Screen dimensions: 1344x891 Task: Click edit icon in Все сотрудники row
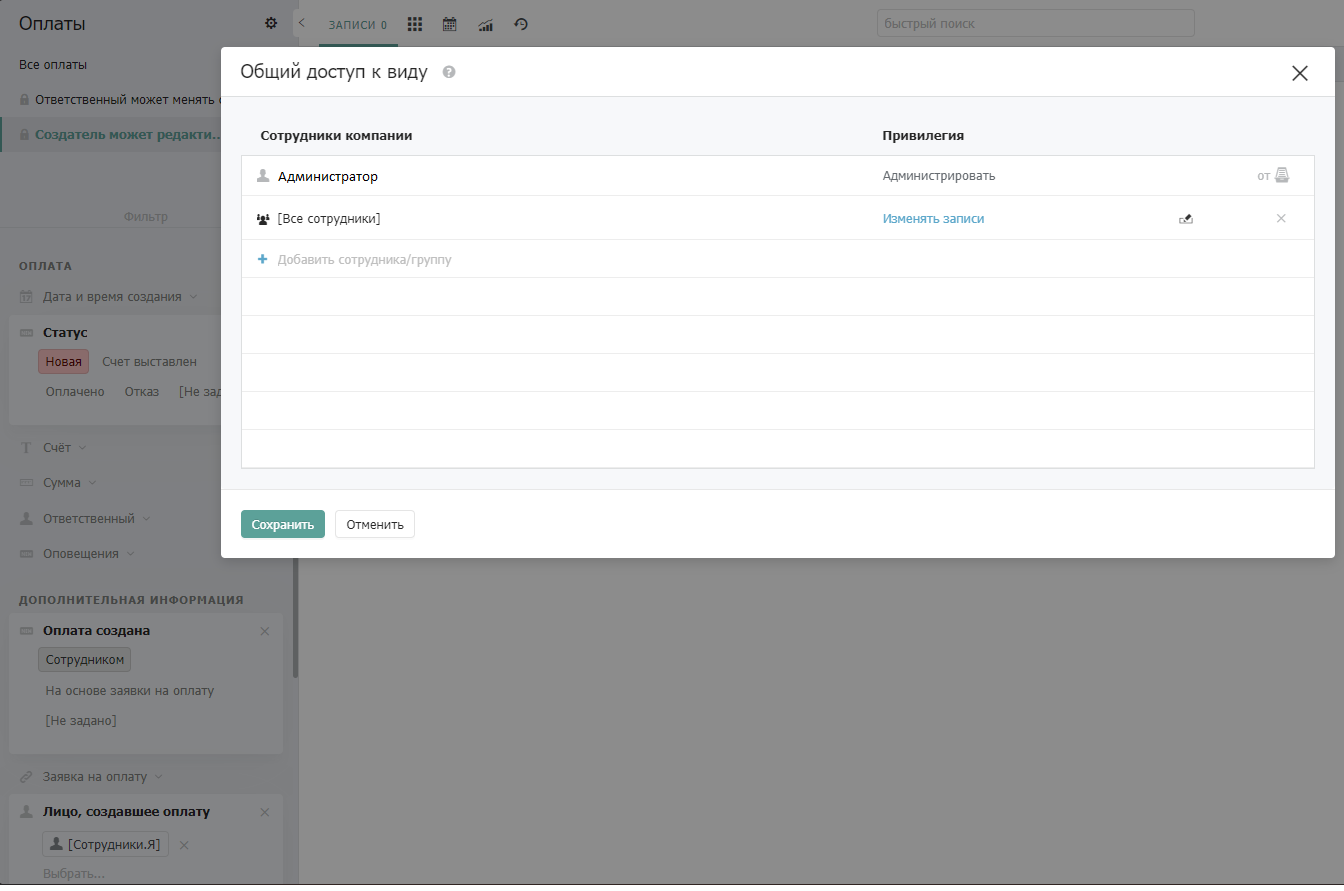(x=1186, y=219)
